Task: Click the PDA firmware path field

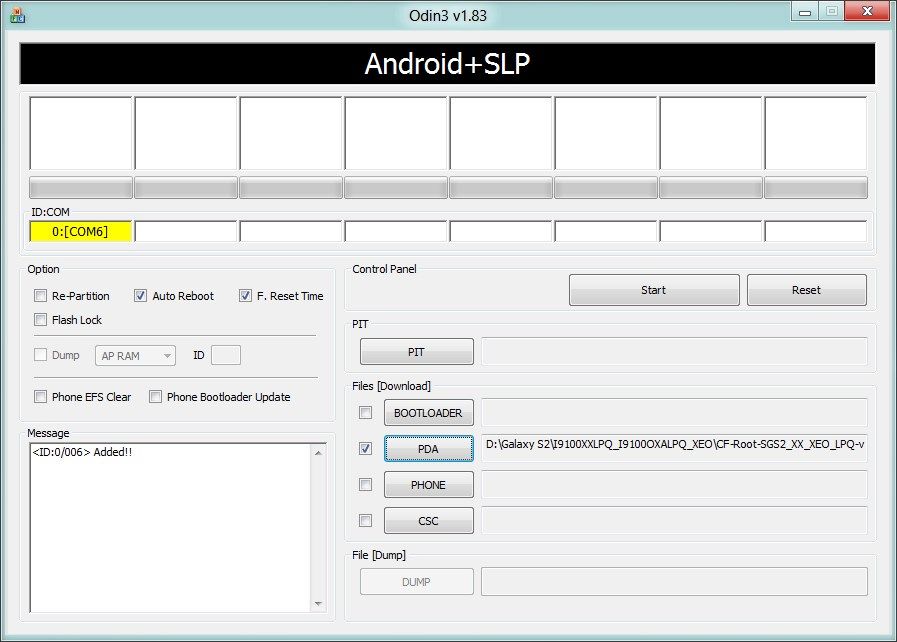Action: [674, 448]
